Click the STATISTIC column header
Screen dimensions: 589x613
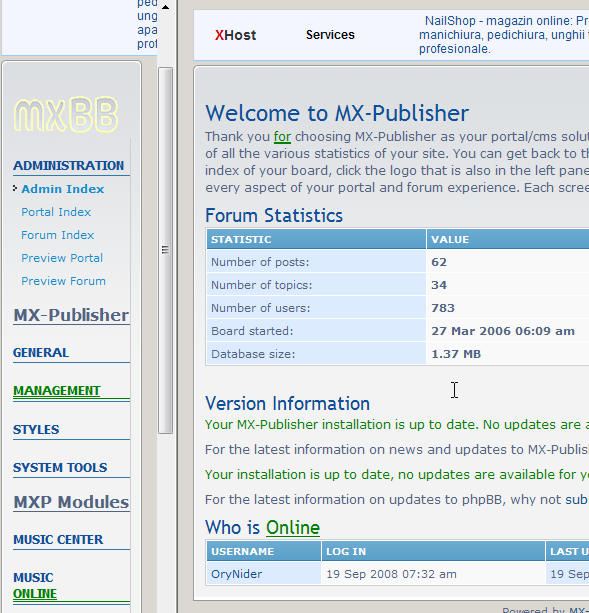click(316, 239)
